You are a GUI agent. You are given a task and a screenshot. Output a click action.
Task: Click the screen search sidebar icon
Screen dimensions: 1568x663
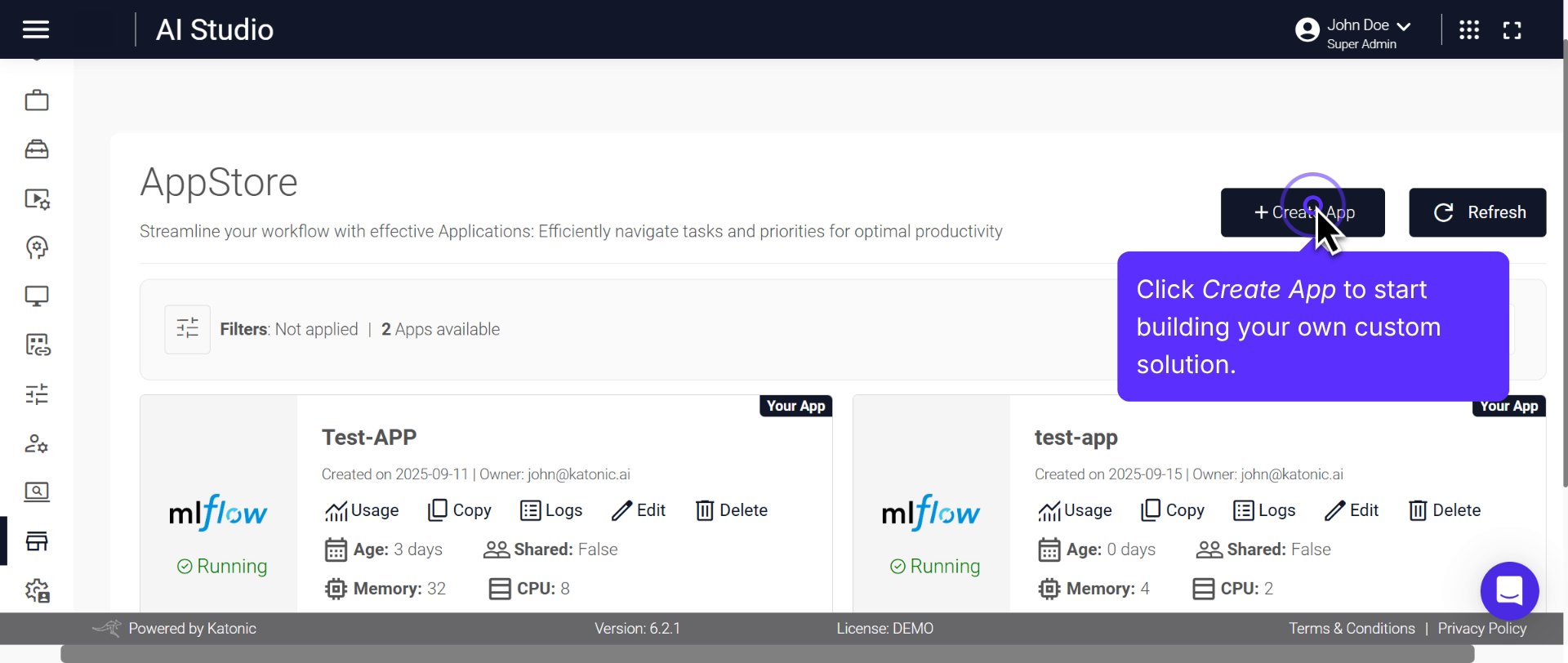point(37,492)
